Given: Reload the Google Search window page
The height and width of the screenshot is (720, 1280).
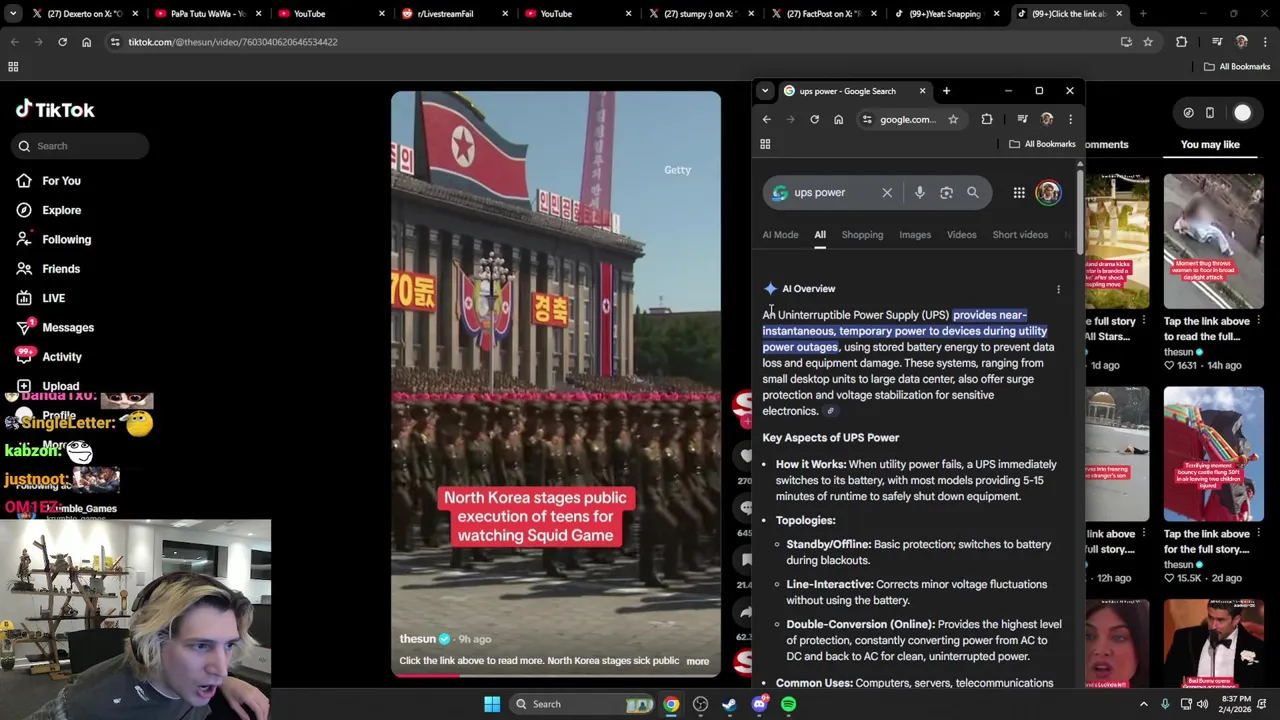Looking at the screenshot, I should pos(815,120).
